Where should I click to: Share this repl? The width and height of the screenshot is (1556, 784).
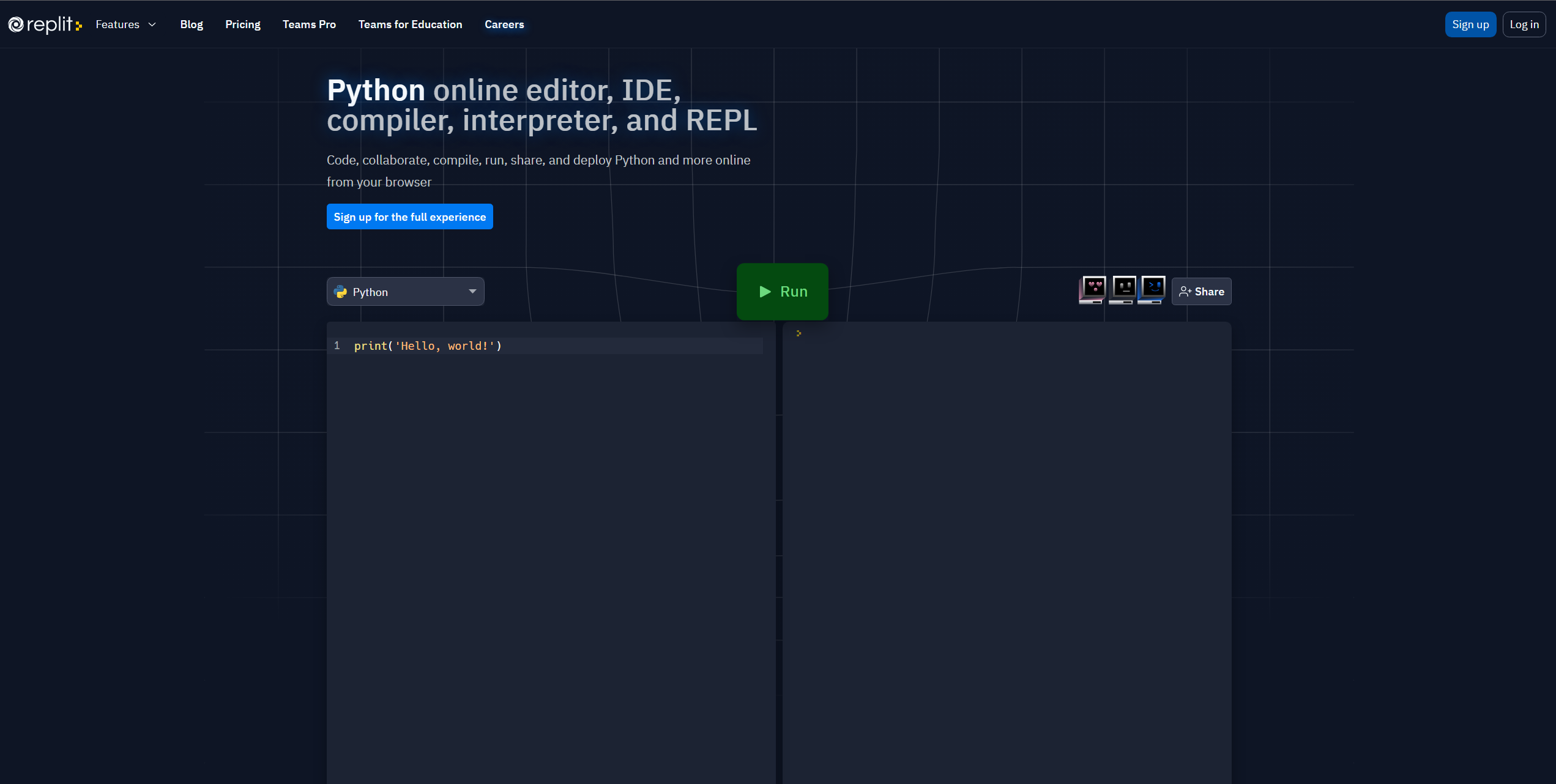coord(1202,292)
